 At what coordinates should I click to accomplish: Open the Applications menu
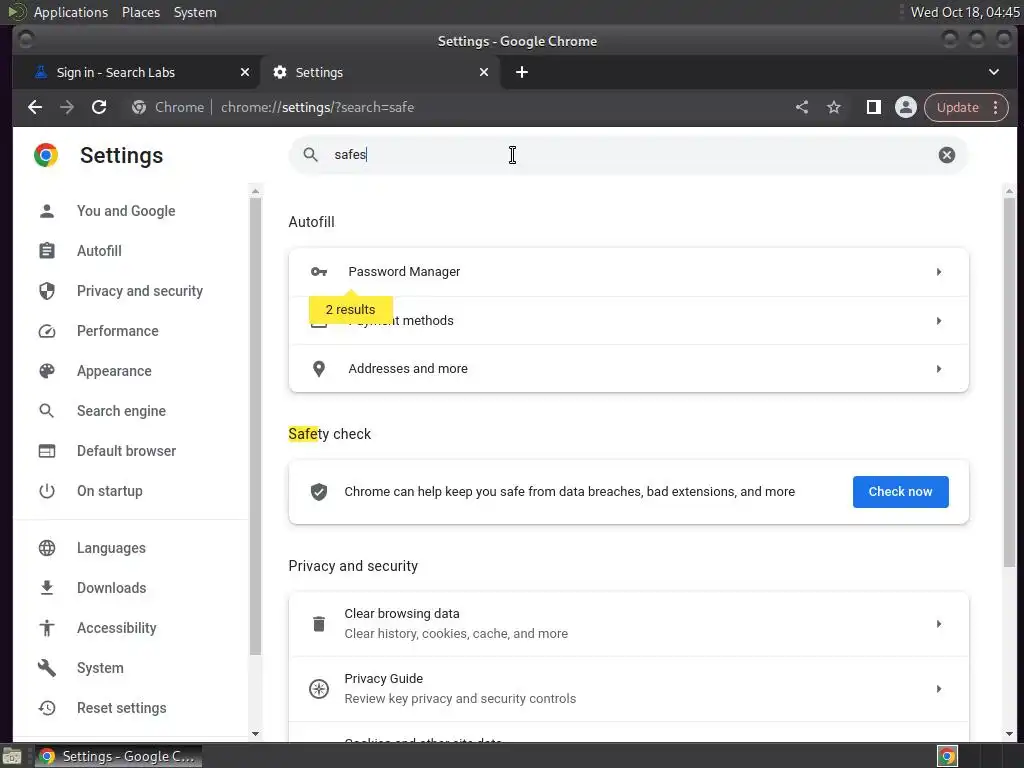(x=71, y=12)
